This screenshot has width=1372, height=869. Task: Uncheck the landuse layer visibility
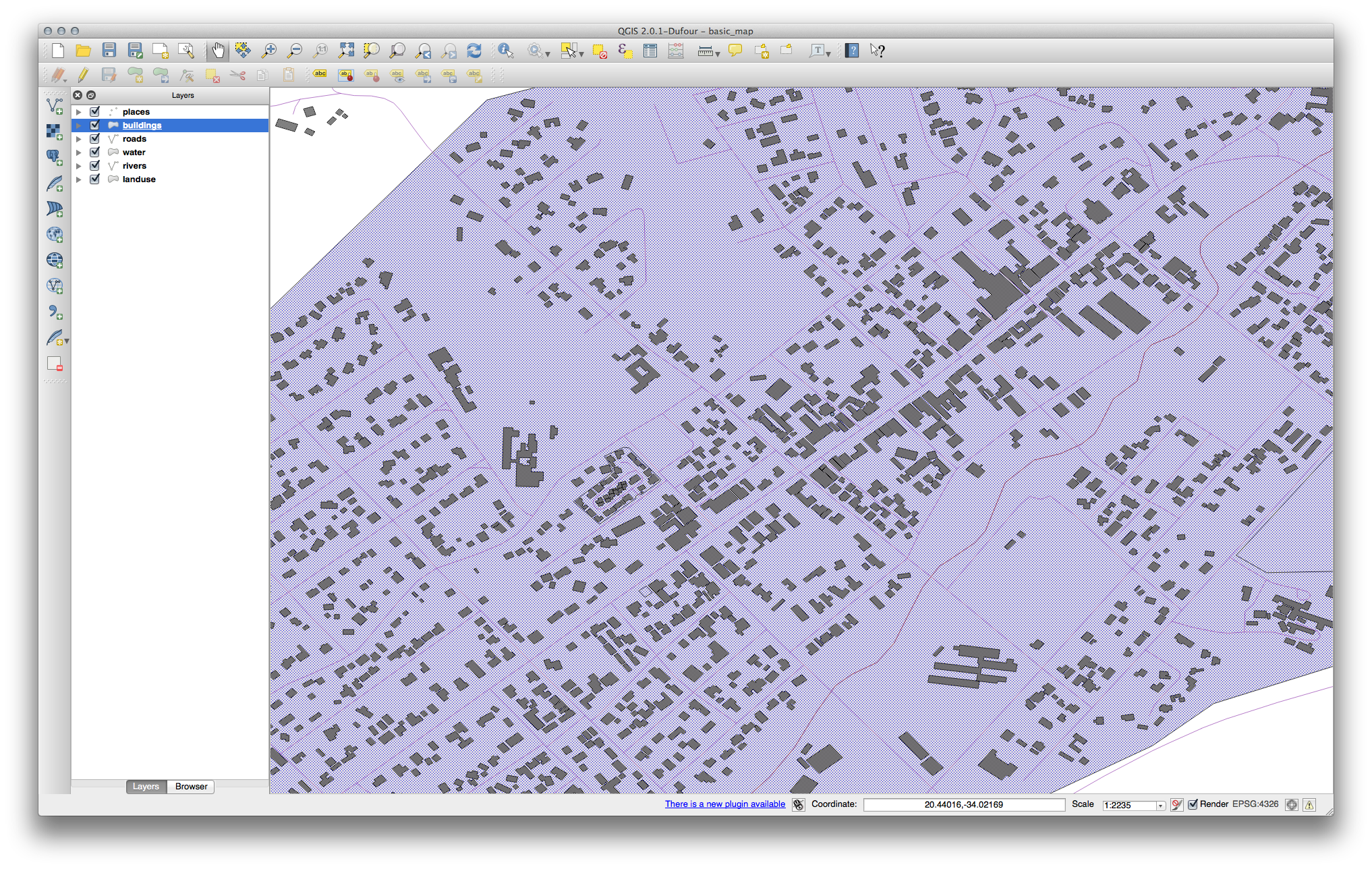point(95,179)
